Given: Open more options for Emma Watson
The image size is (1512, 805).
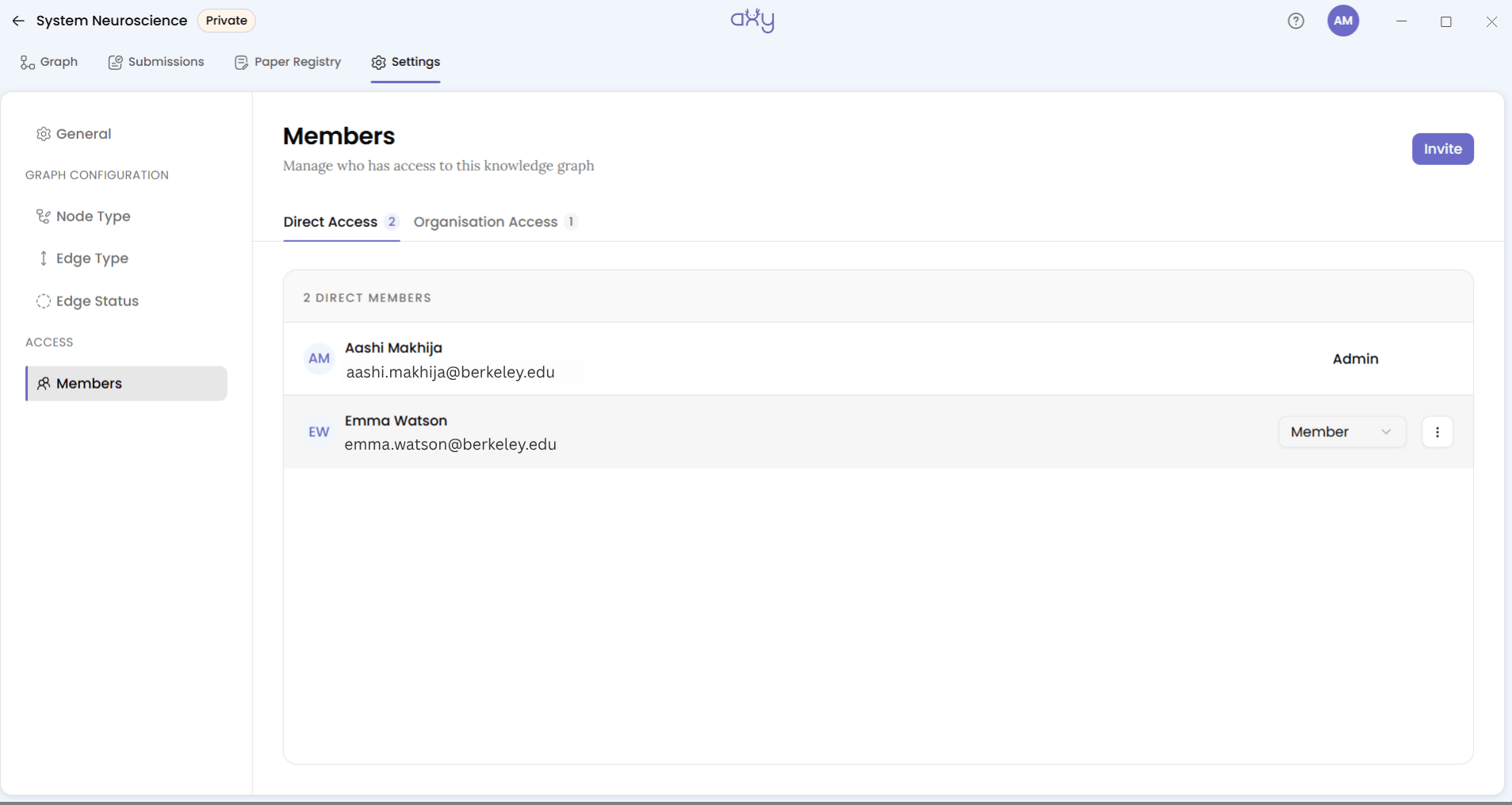Looking at the screenshot, I should click(x=1437, y=432).
